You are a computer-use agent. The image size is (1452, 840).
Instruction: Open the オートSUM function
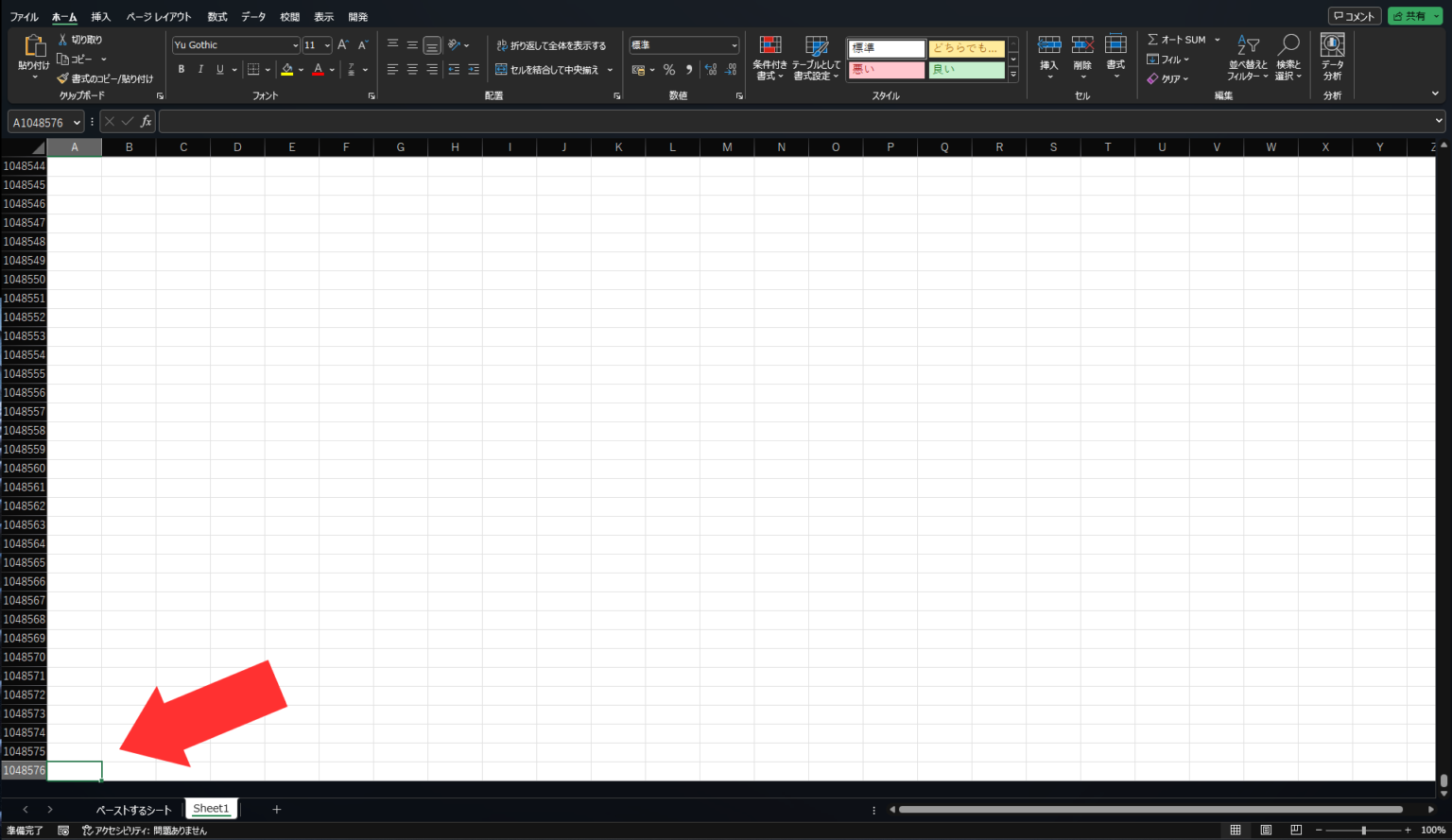tap(1176, 39)
